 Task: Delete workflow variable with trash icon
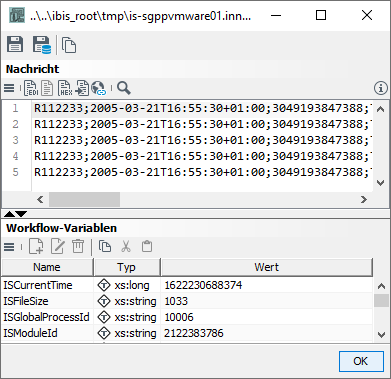click(78, 247)
